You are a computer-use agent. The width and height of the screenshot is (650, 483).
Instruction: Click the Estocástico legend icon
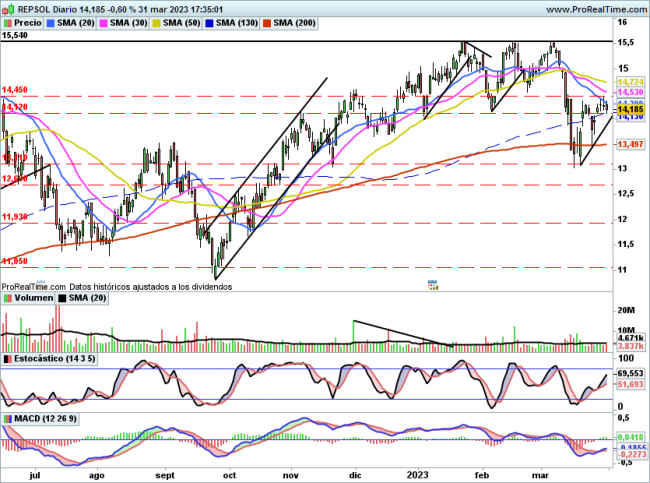(7, 359)
